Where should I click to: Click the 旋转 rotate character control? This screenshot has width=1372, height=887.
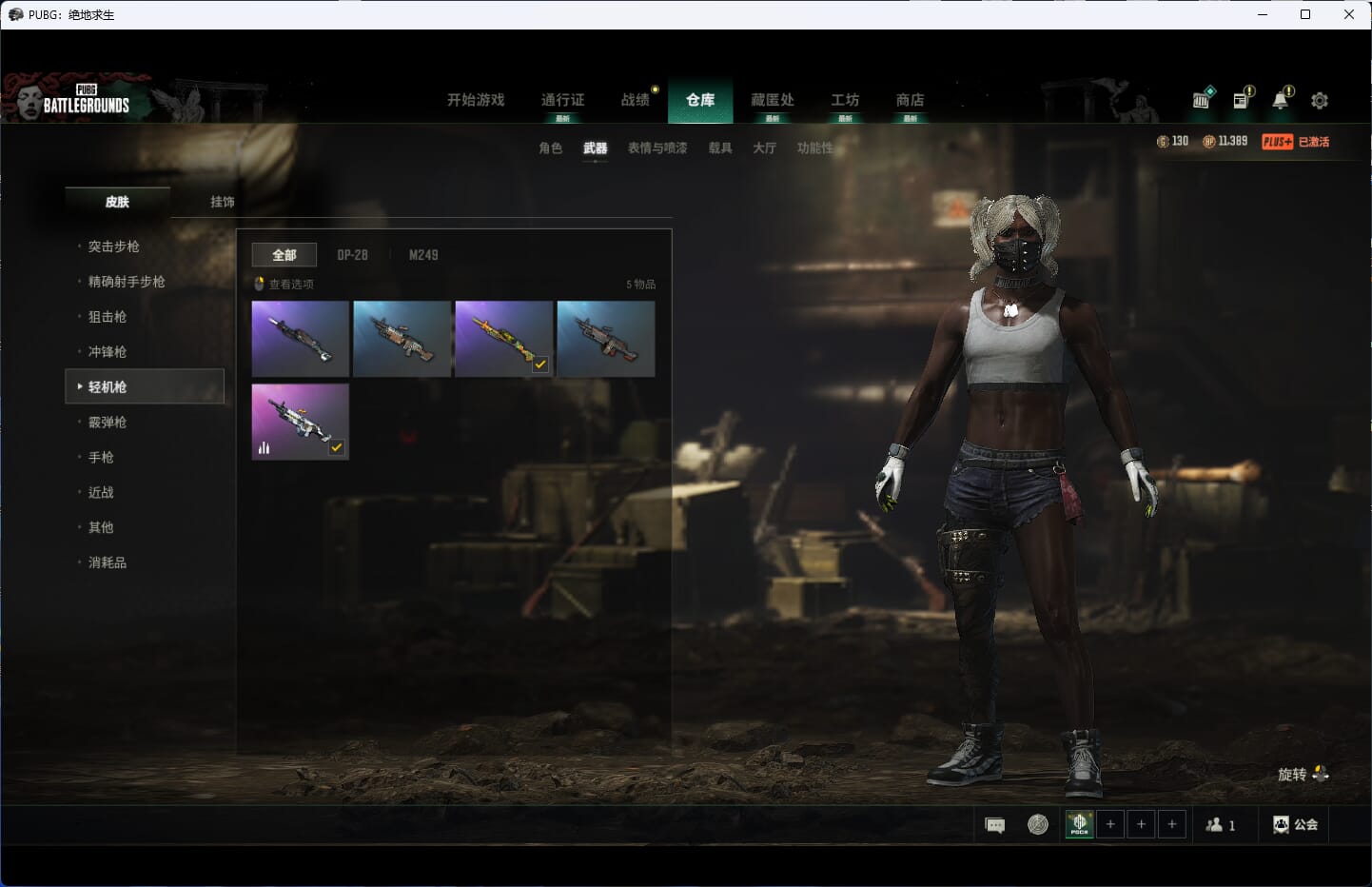pos(1303,775)
